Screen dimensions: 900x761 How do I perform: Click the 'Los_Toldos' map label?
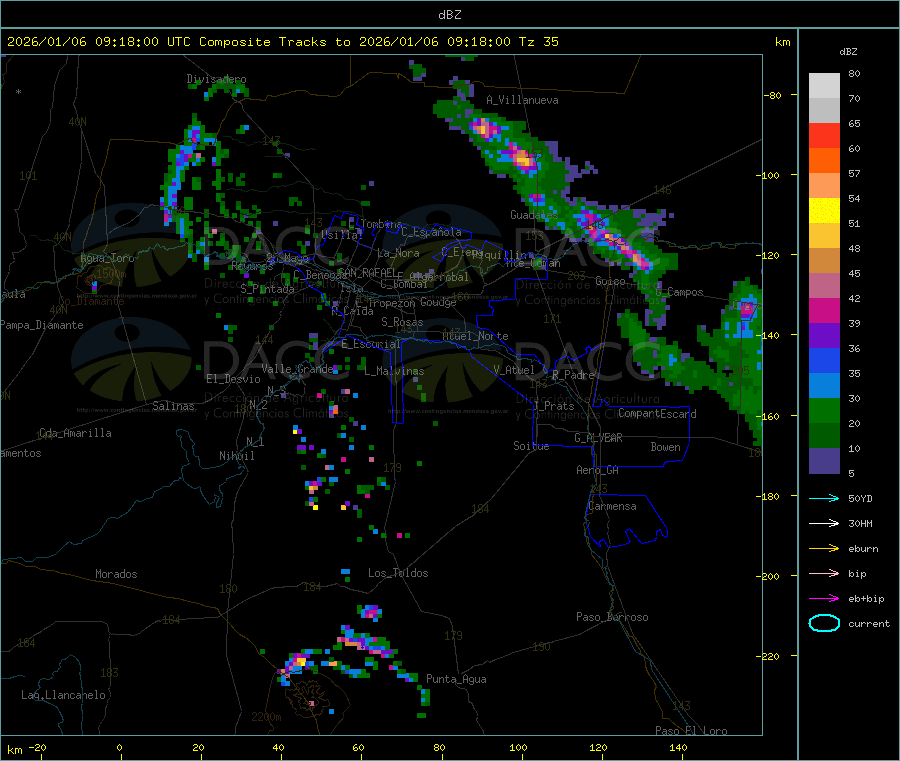click(398, 573)
